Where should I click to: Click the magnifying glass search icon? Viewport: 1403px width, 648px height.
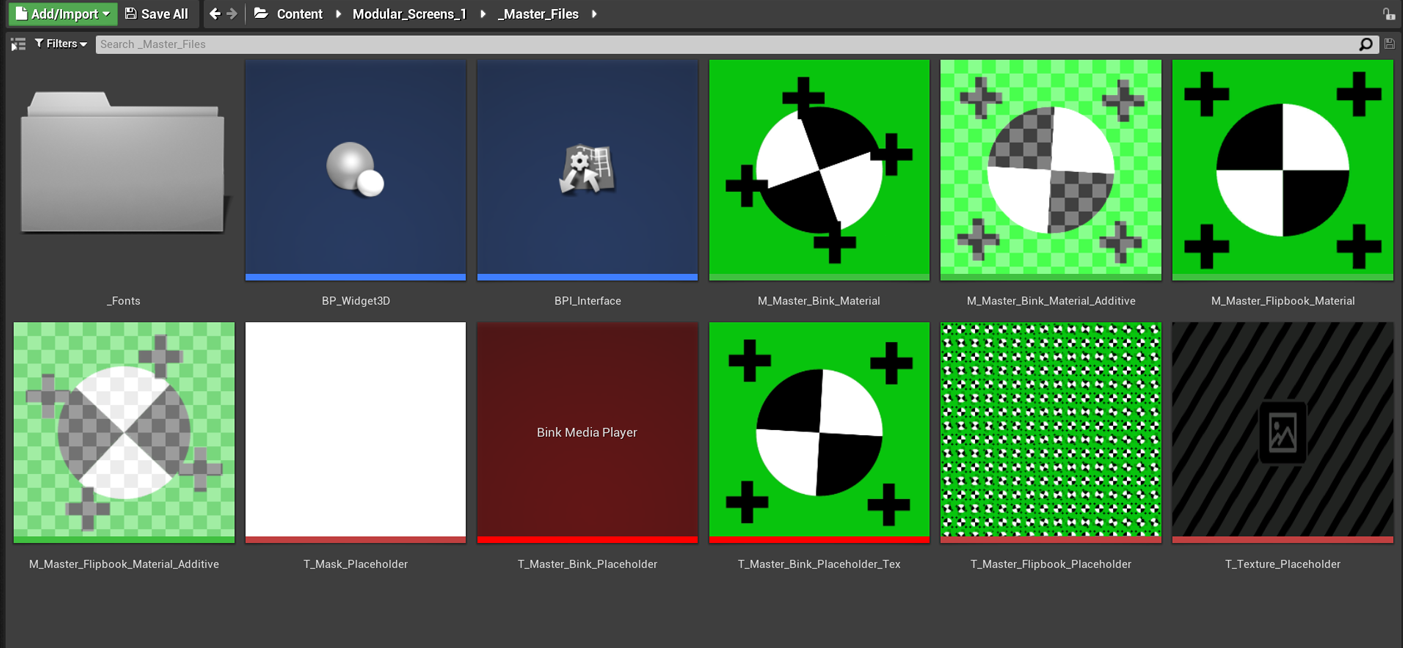(x=1366, y=44)
